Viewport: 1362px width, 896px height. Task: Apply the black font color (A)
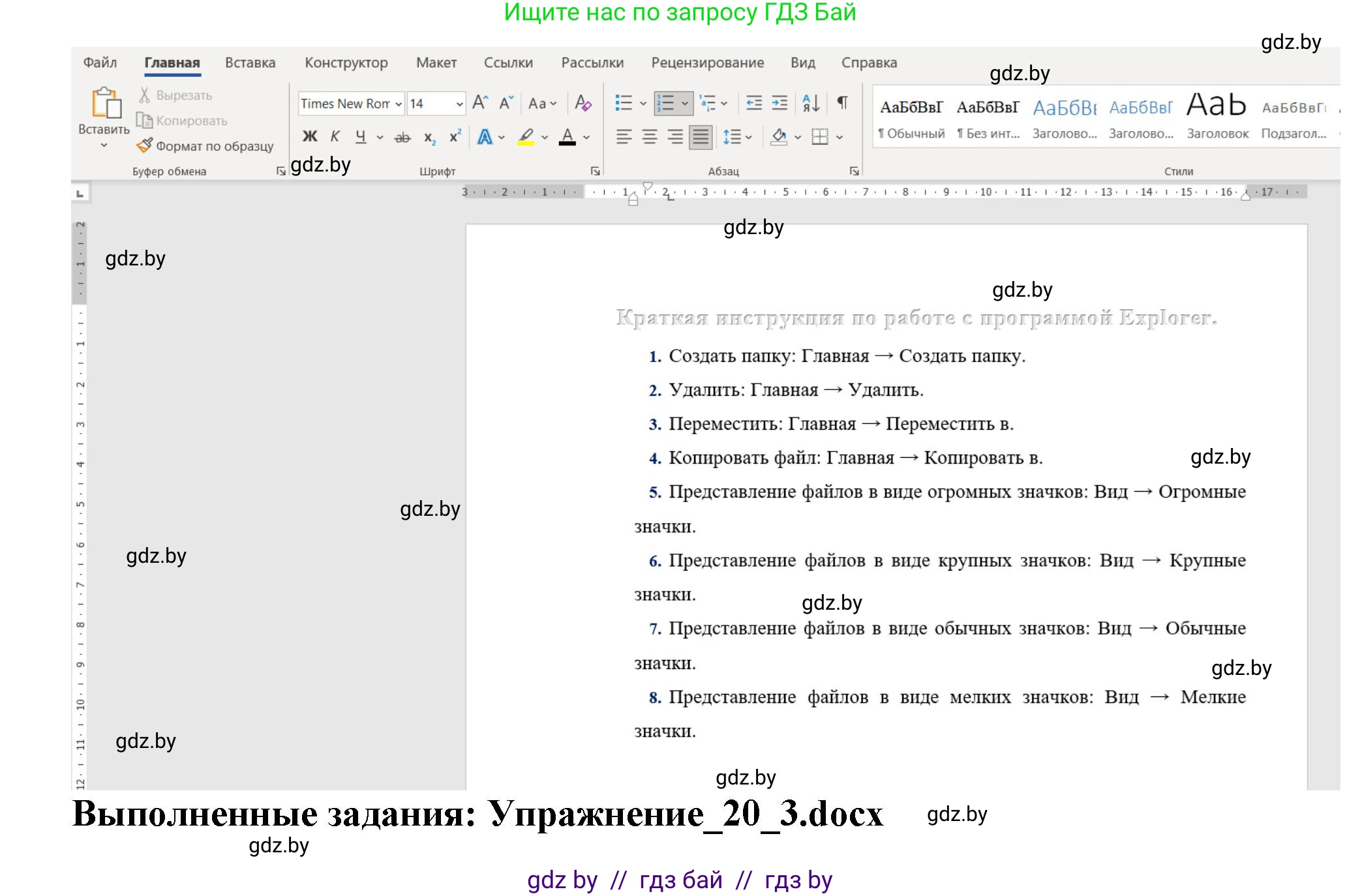tap(567, 137)
